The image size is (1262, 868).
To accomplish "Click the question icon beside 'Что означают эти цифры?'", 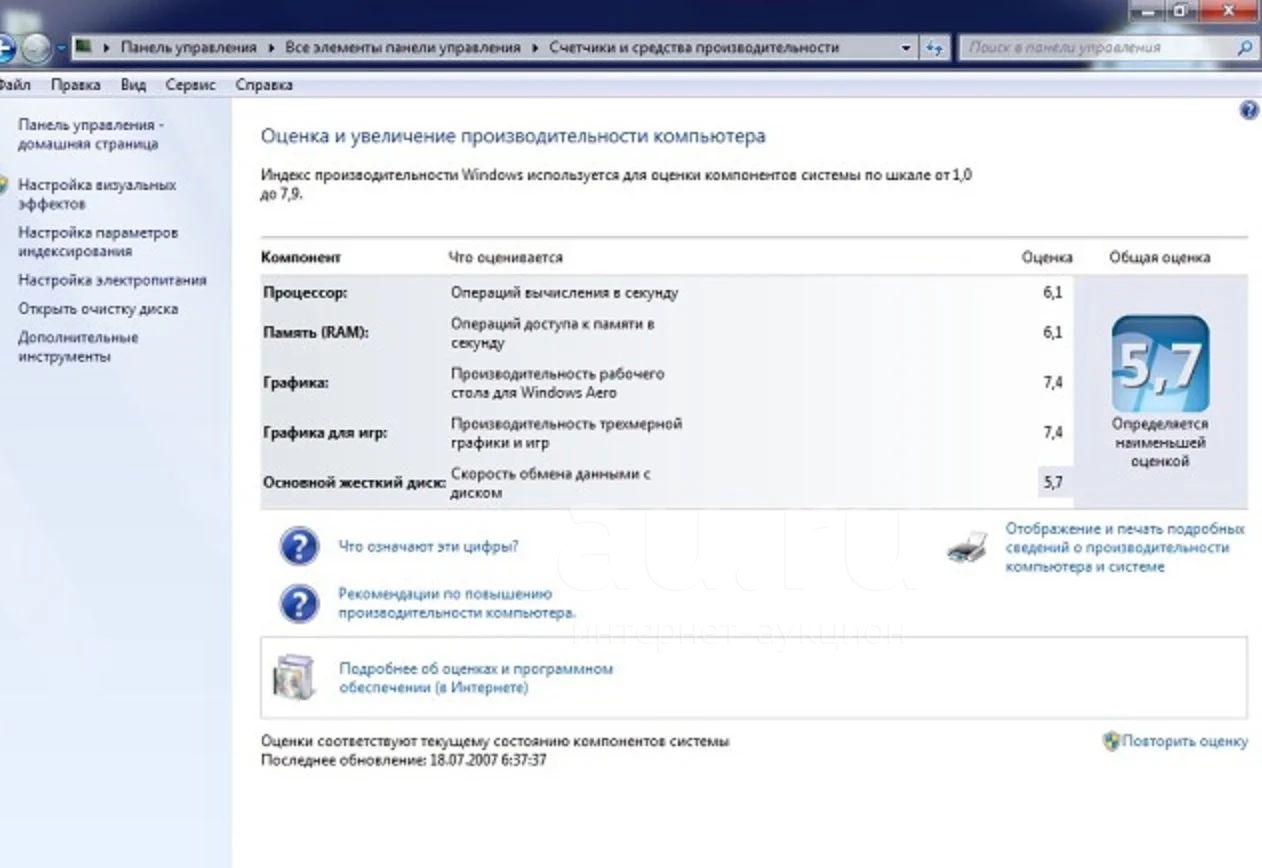I will coord(299,547).
